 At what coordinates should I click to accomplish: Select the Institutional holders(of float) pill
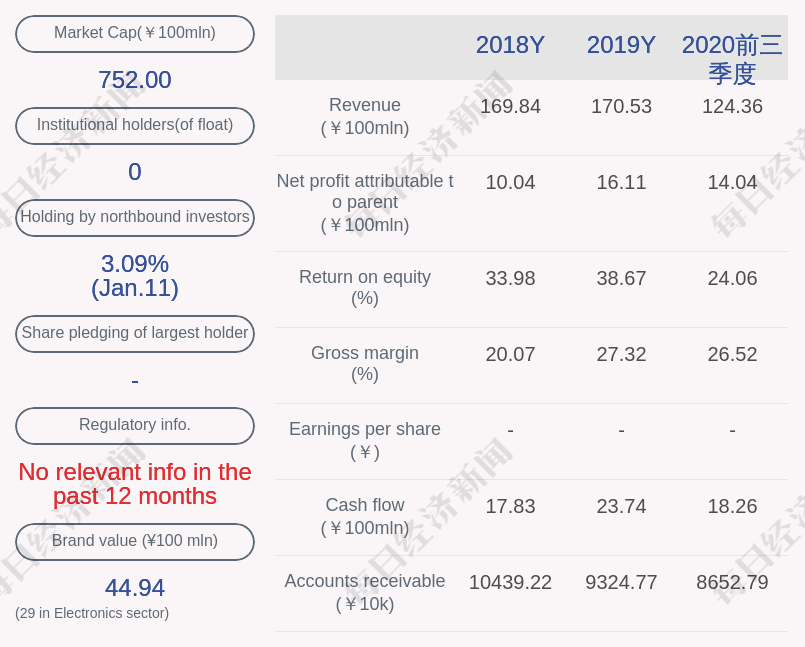tap(135, 125)
